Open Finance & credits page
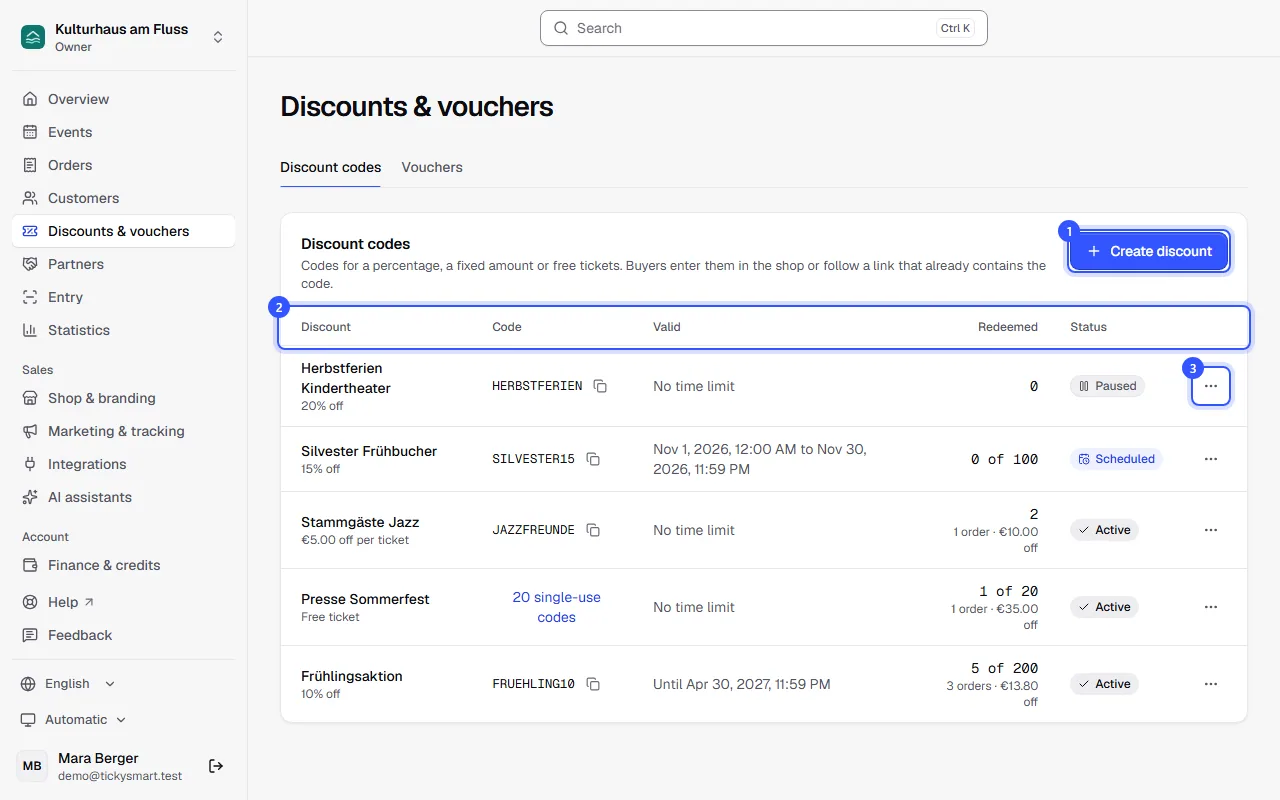Viewport: 1280px width, 800px height. pos(124,565)
